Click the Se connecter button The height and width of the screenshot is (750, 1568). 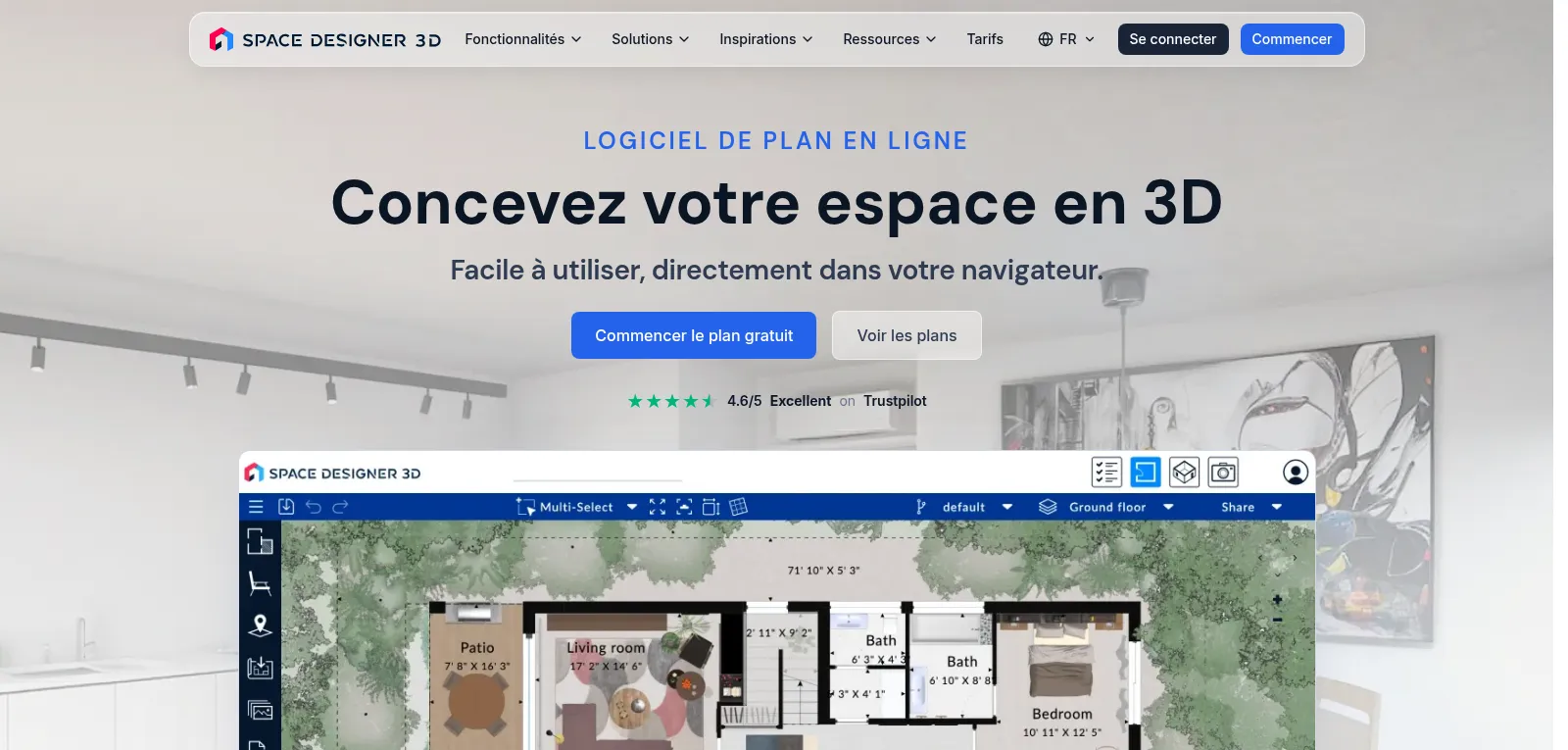click(1173, 39)
